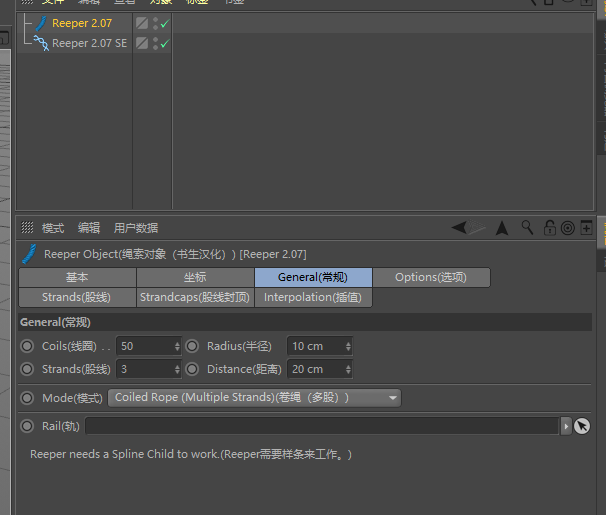
Task: Click the Reeper Object title text
Action: [175, 254]
